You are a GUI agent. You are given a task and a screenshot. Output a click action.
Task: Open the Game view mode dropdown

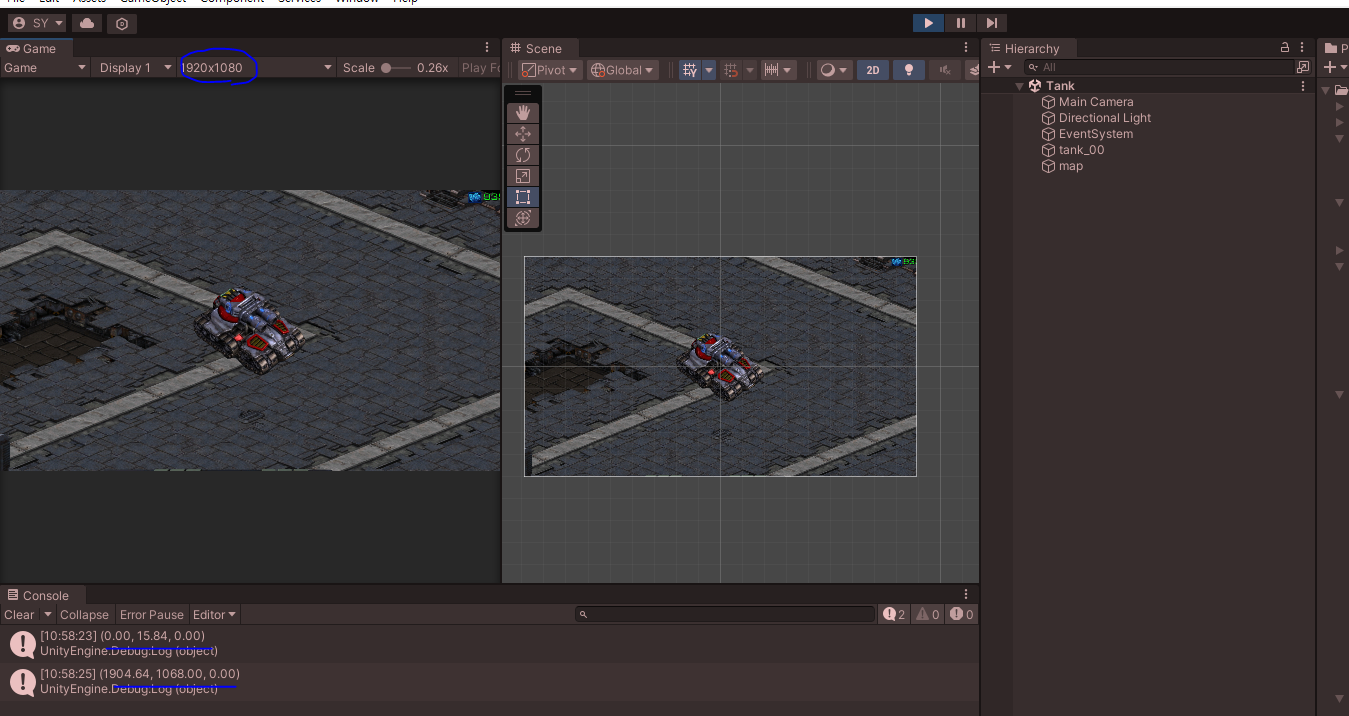click(x=45, y=68)
